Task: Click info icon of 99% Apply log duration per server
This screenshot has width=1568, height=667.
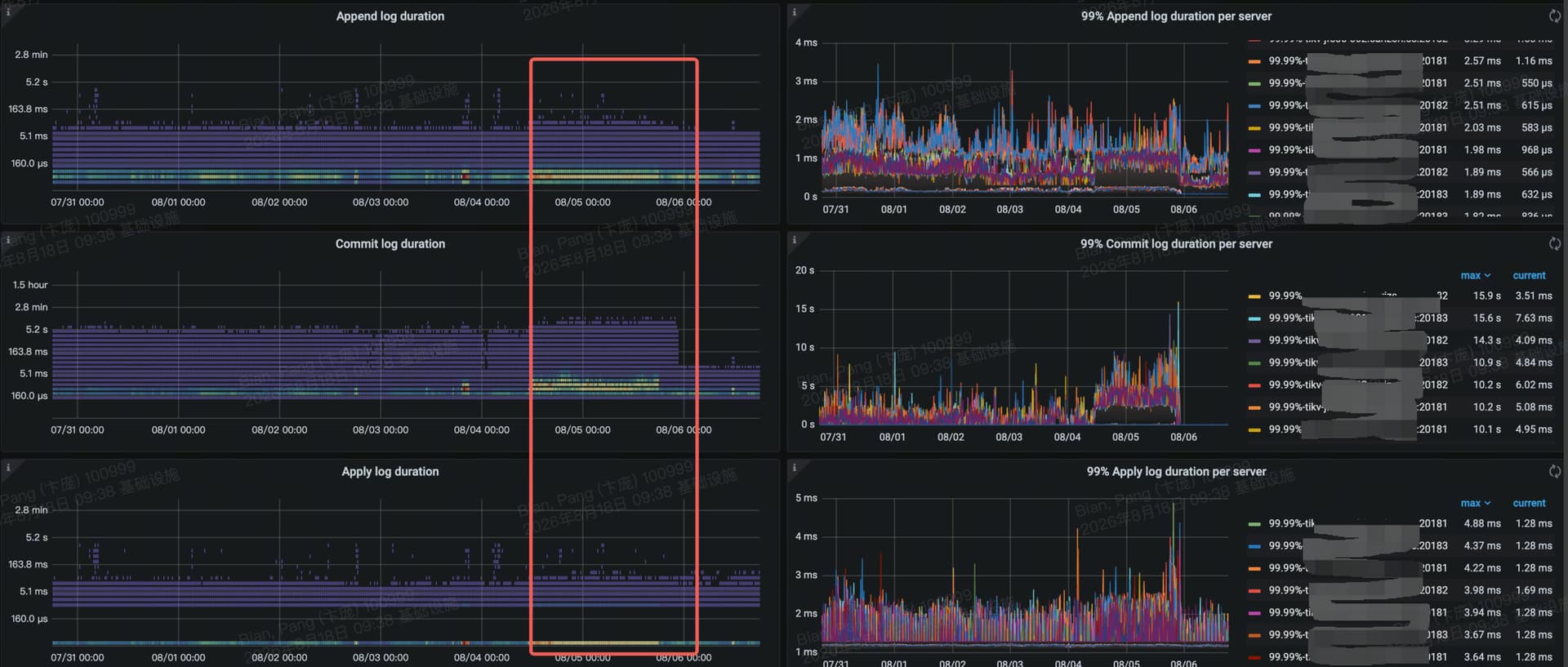Action: click(794, 468)
